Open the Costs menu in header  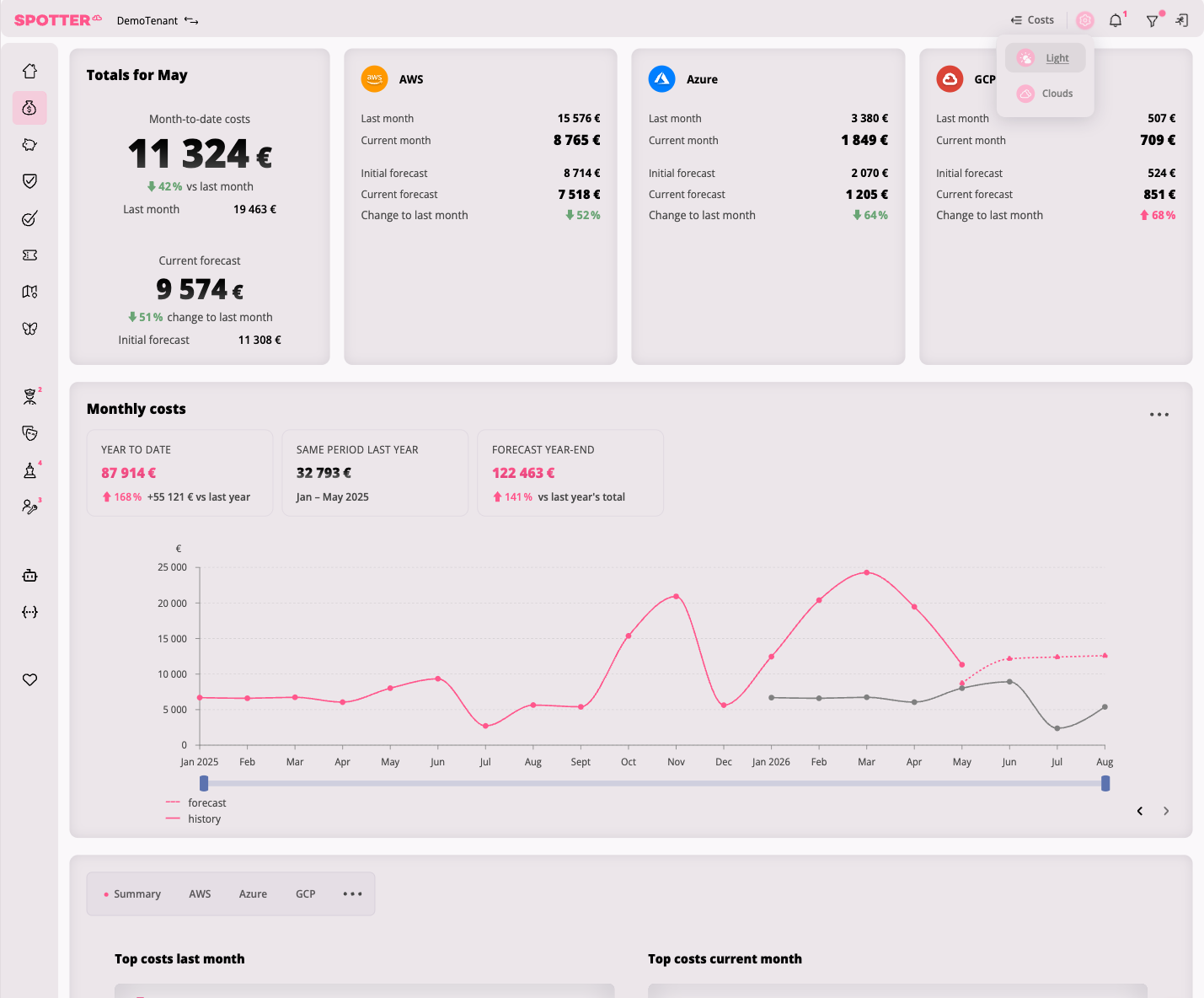pyautogui.click(x=1032, y=20)
